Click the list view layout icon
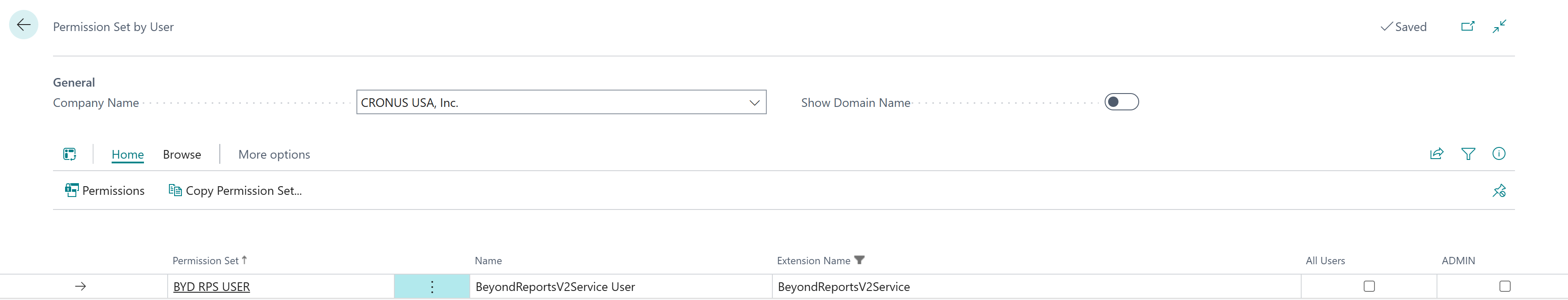The image size is (1568, 300). (70, 155)
